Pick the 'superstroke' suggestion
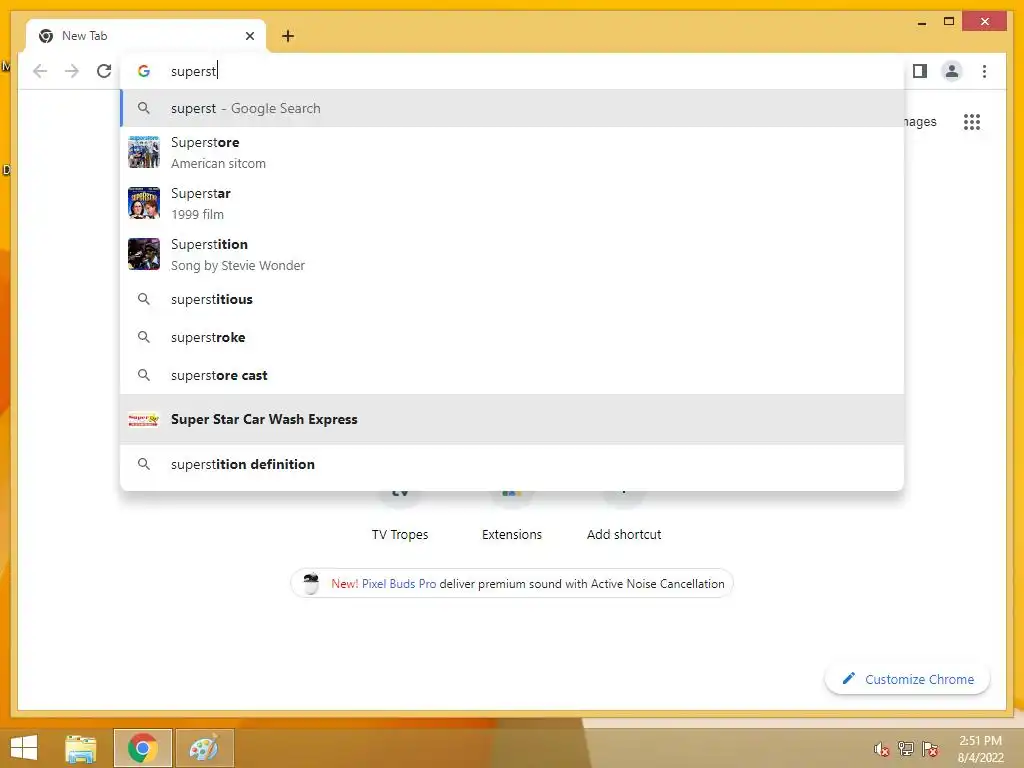 [513, 337]
